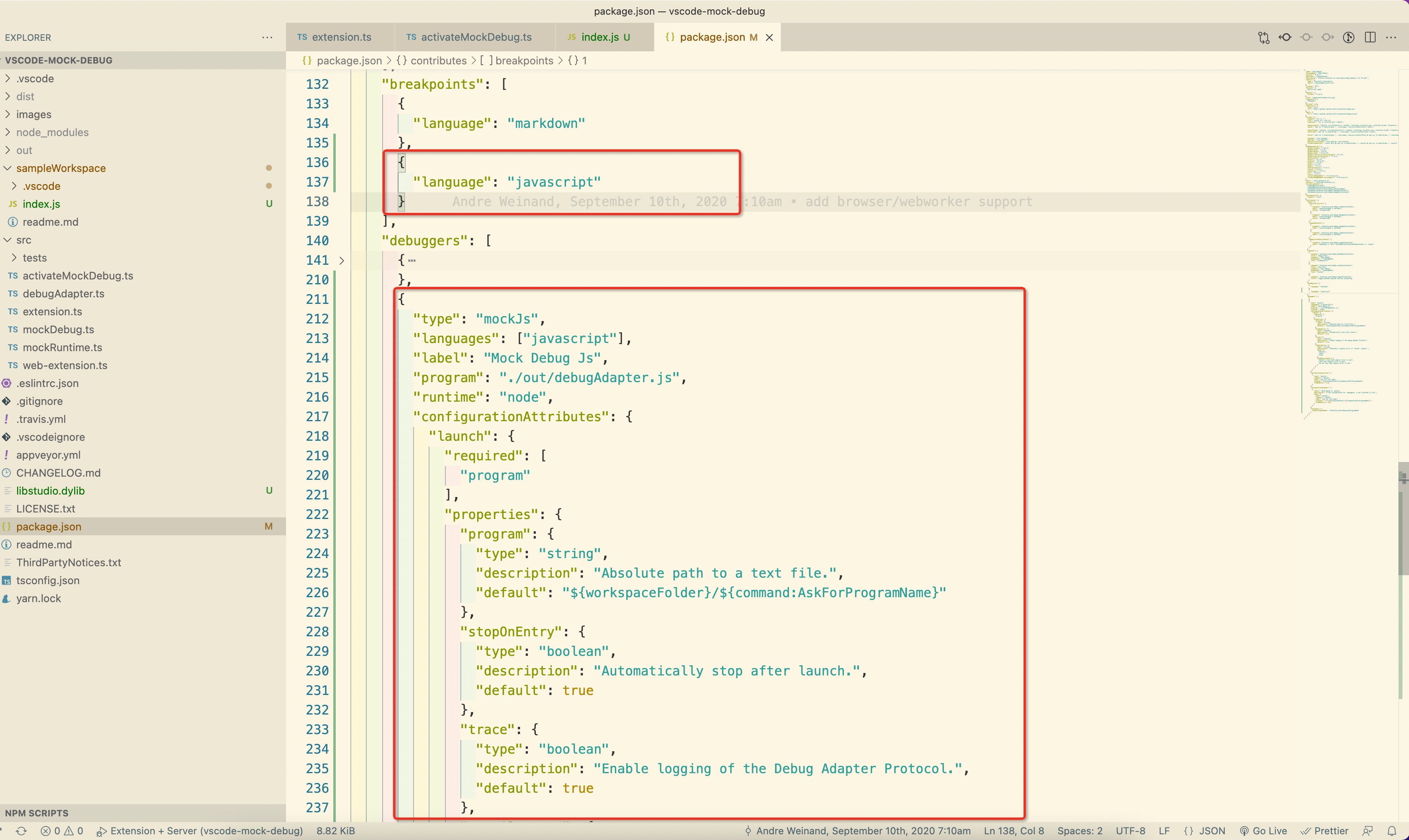1409x840 pixels.
Task: Switch to the extension.ts tab
Action: click(x=340, y=37)
